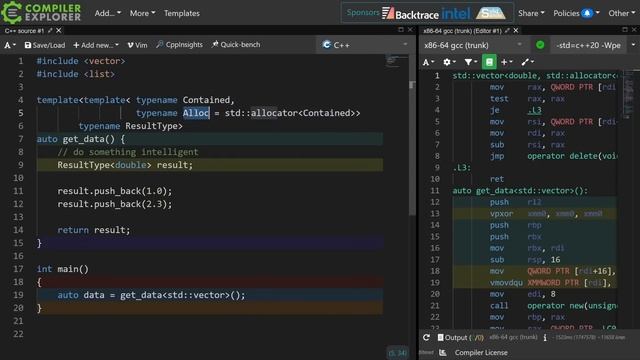Click the Sponsors link
The height and width of the screenshot is (360, 640).
coord(363,13)
